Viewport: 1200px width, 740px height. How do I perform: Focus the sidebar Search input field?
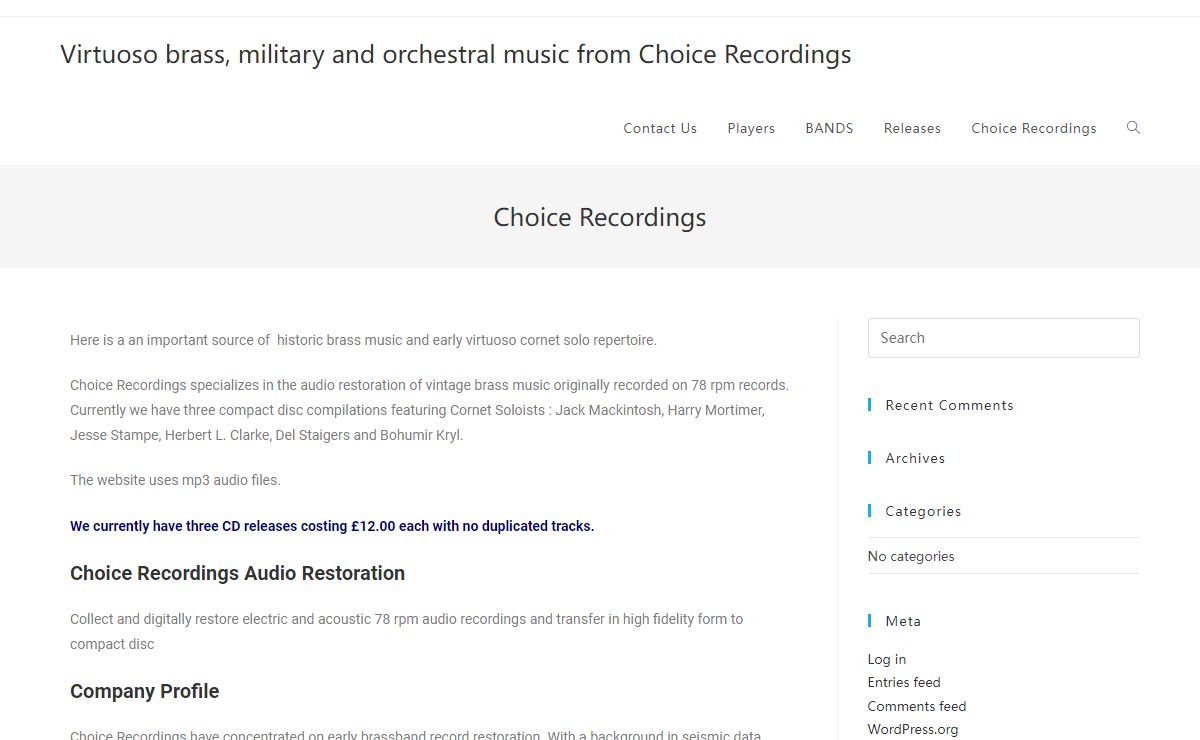(x=1003, y=338)
